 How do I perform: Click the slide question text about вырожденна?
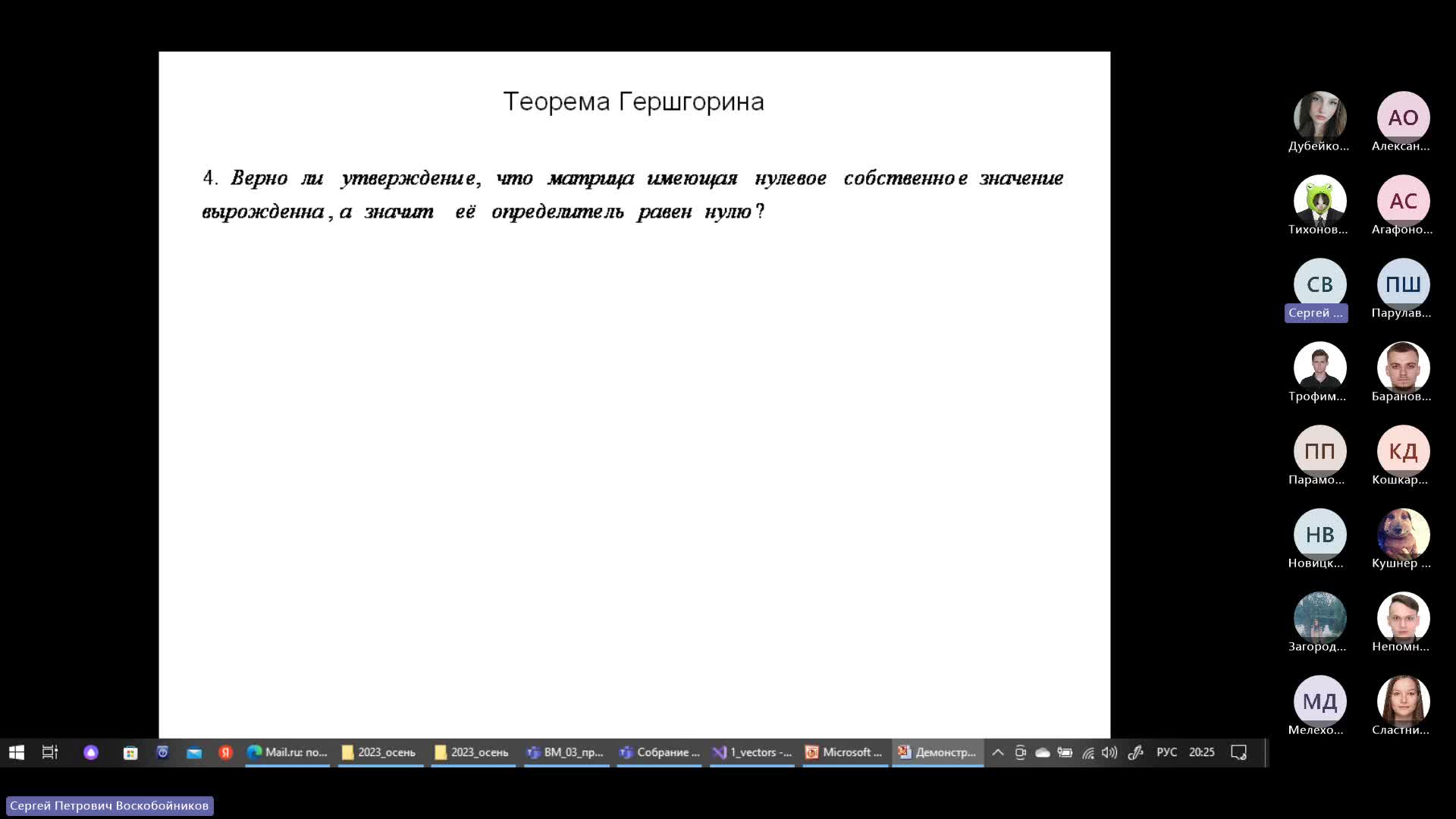633,195
